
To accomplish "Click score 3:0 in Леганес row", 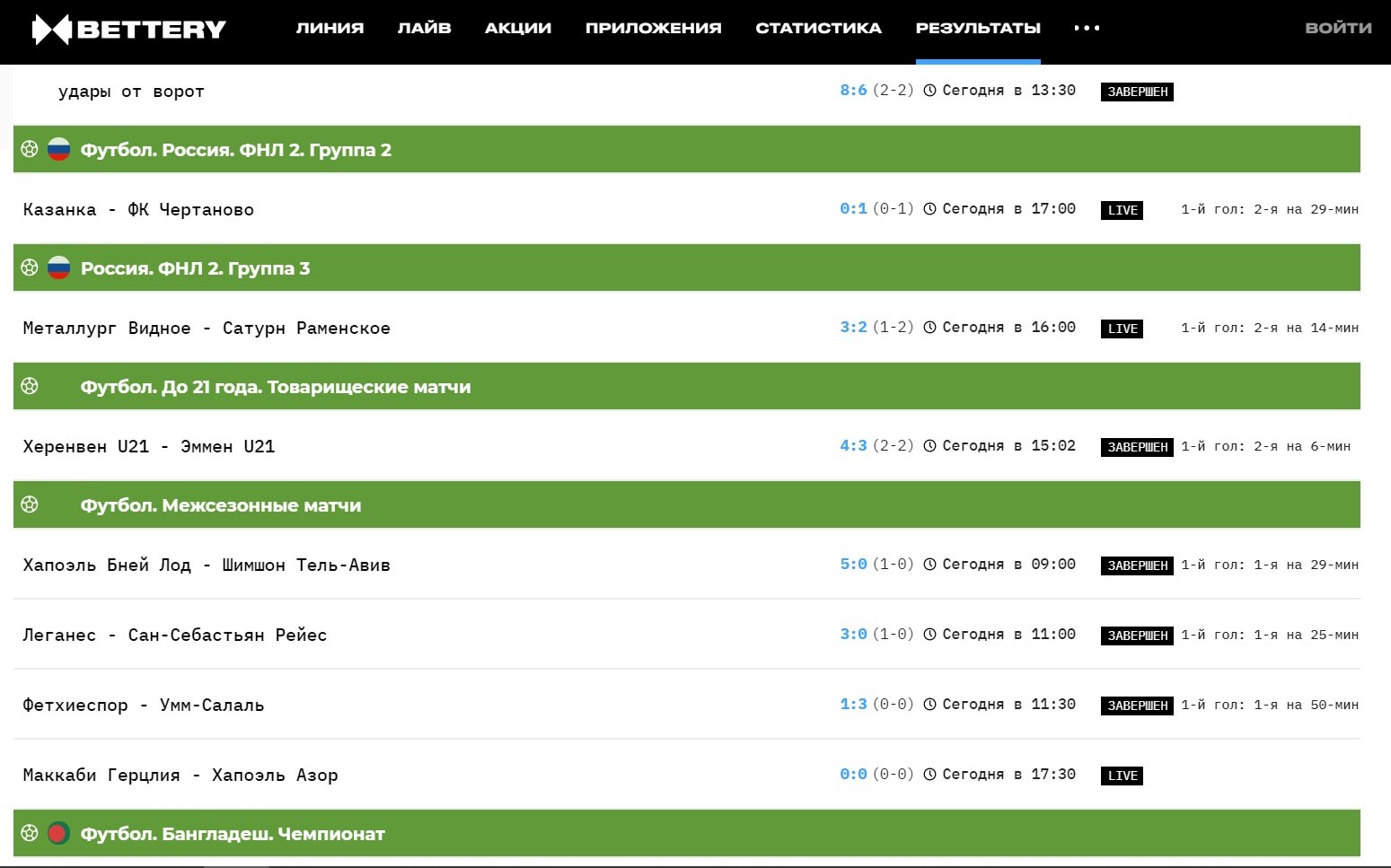I will [x=853, y=634].
